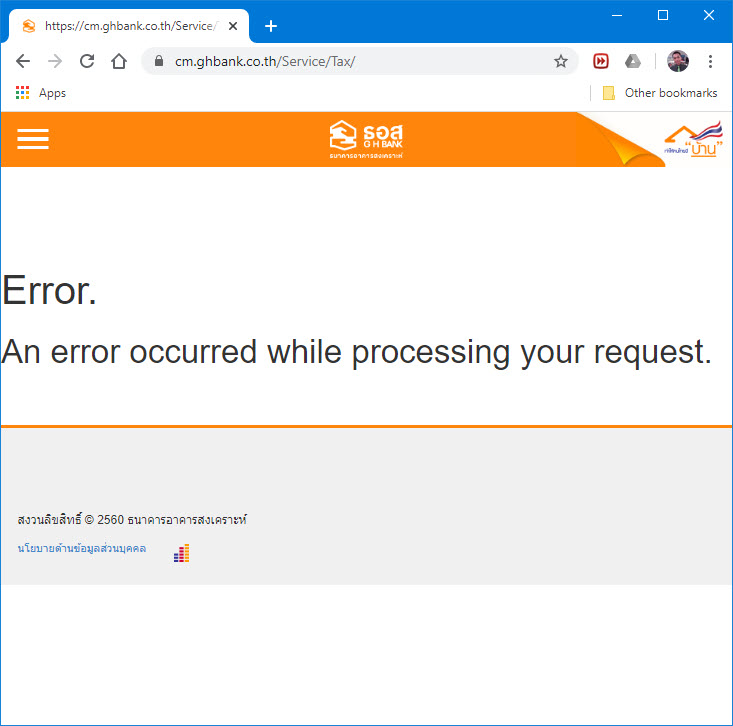Open a new browser tab

pos(271,26)
